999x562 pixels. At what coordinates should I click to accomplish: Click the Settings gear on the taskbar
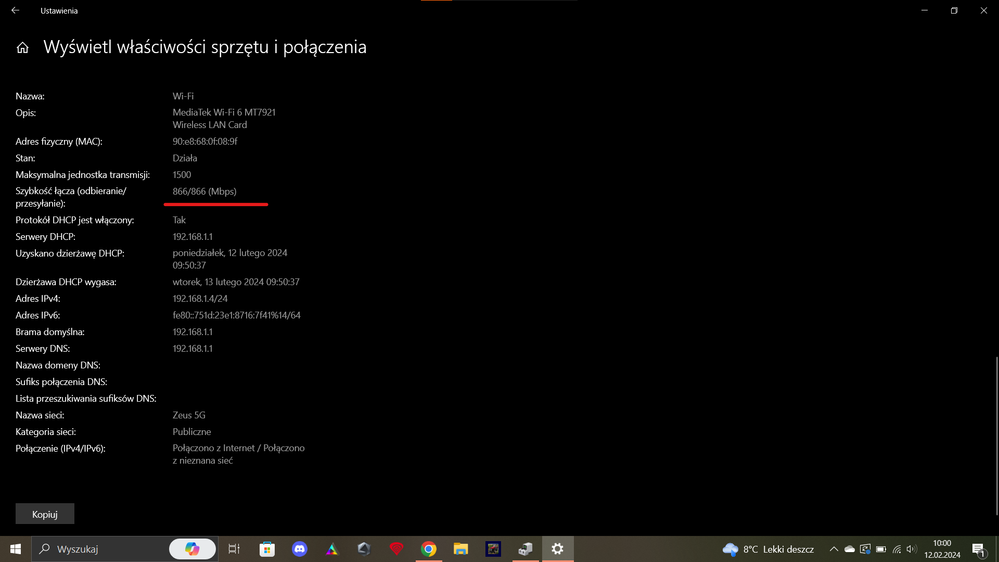pyautogui.click(x=557, y=549)
